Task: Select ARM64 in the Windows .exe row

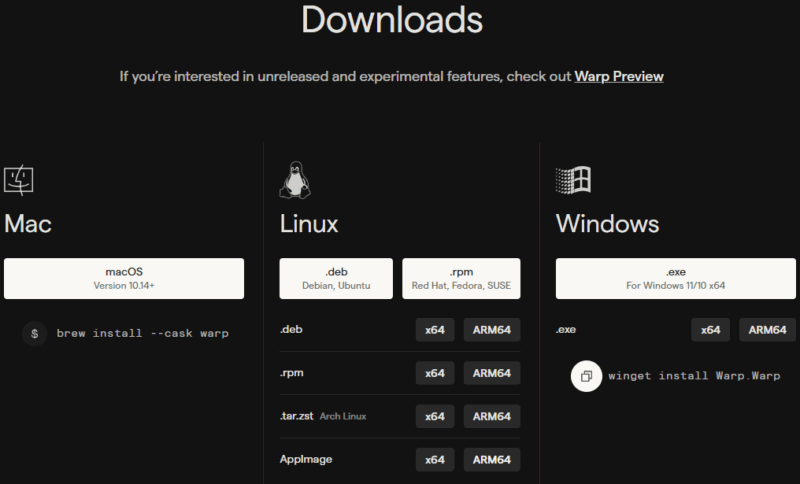Action: (x=767, y=330)
